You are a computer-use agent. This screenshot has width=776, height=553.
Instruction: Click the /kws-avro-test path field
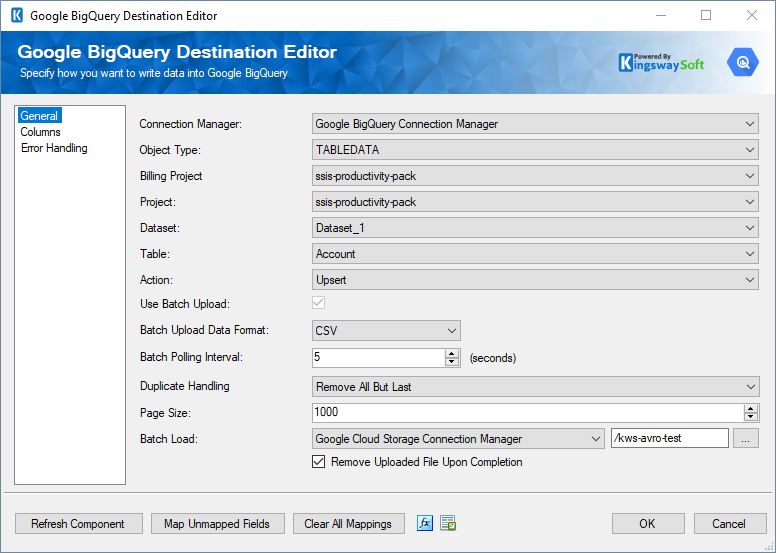click(670, 438)
